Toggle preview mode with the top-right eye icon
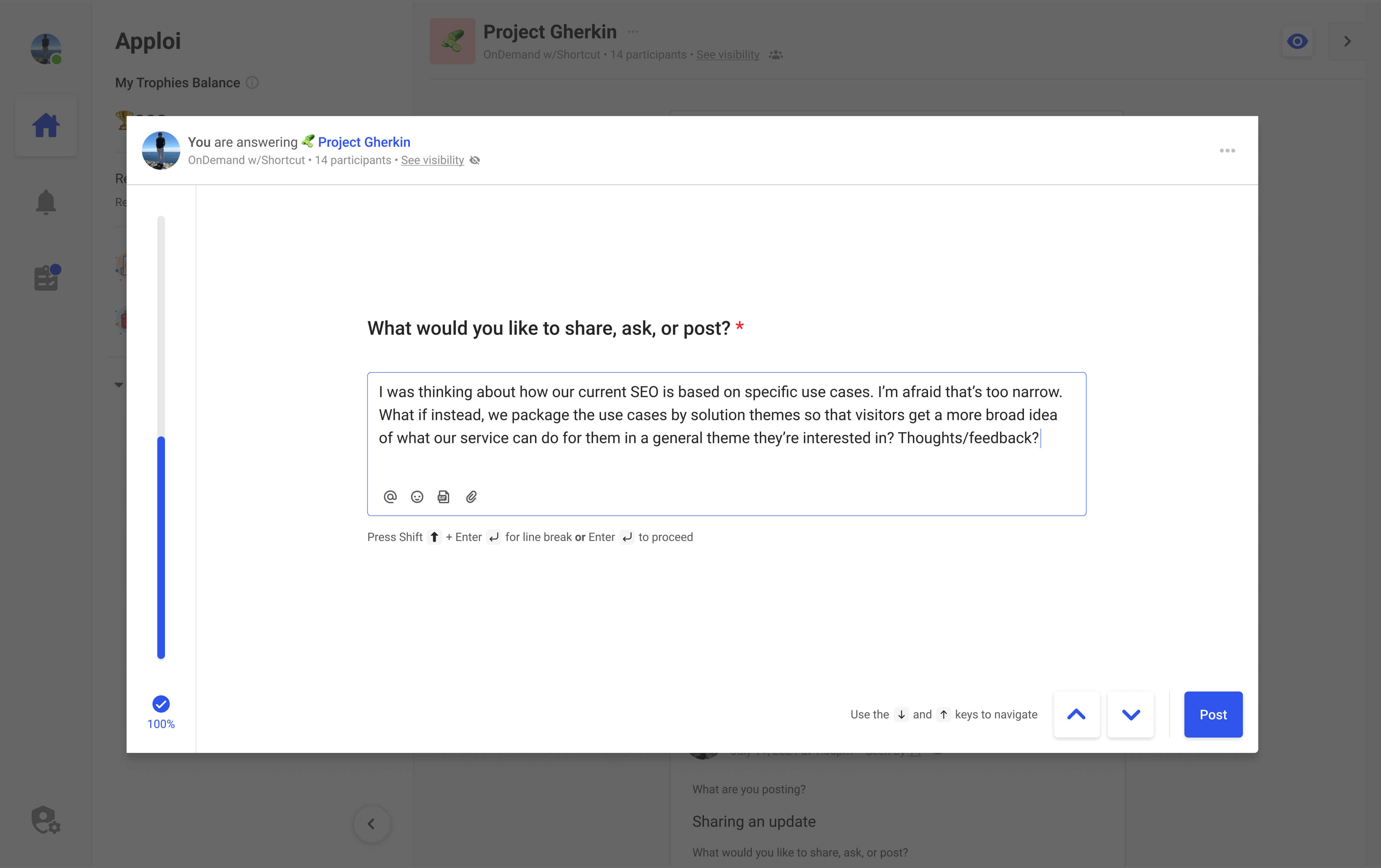 tap(1297, 41)
